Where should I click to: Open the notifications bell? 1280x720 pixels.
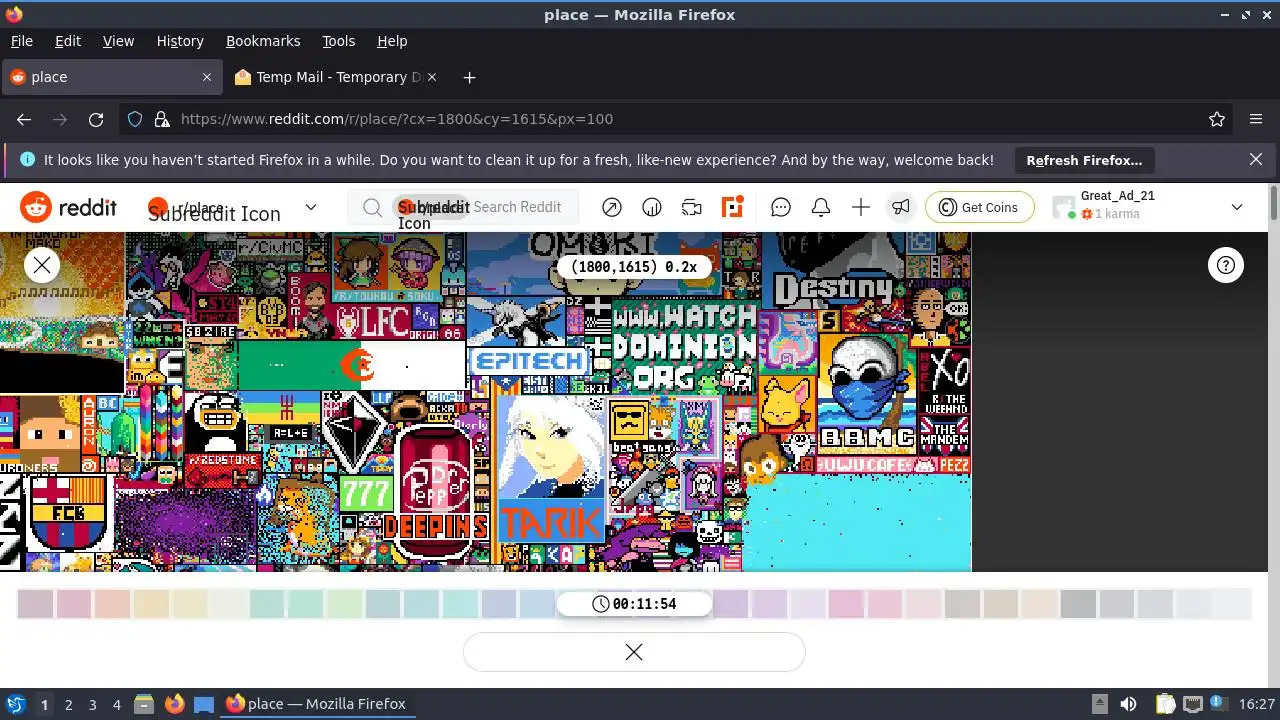(x=821, y=207)
